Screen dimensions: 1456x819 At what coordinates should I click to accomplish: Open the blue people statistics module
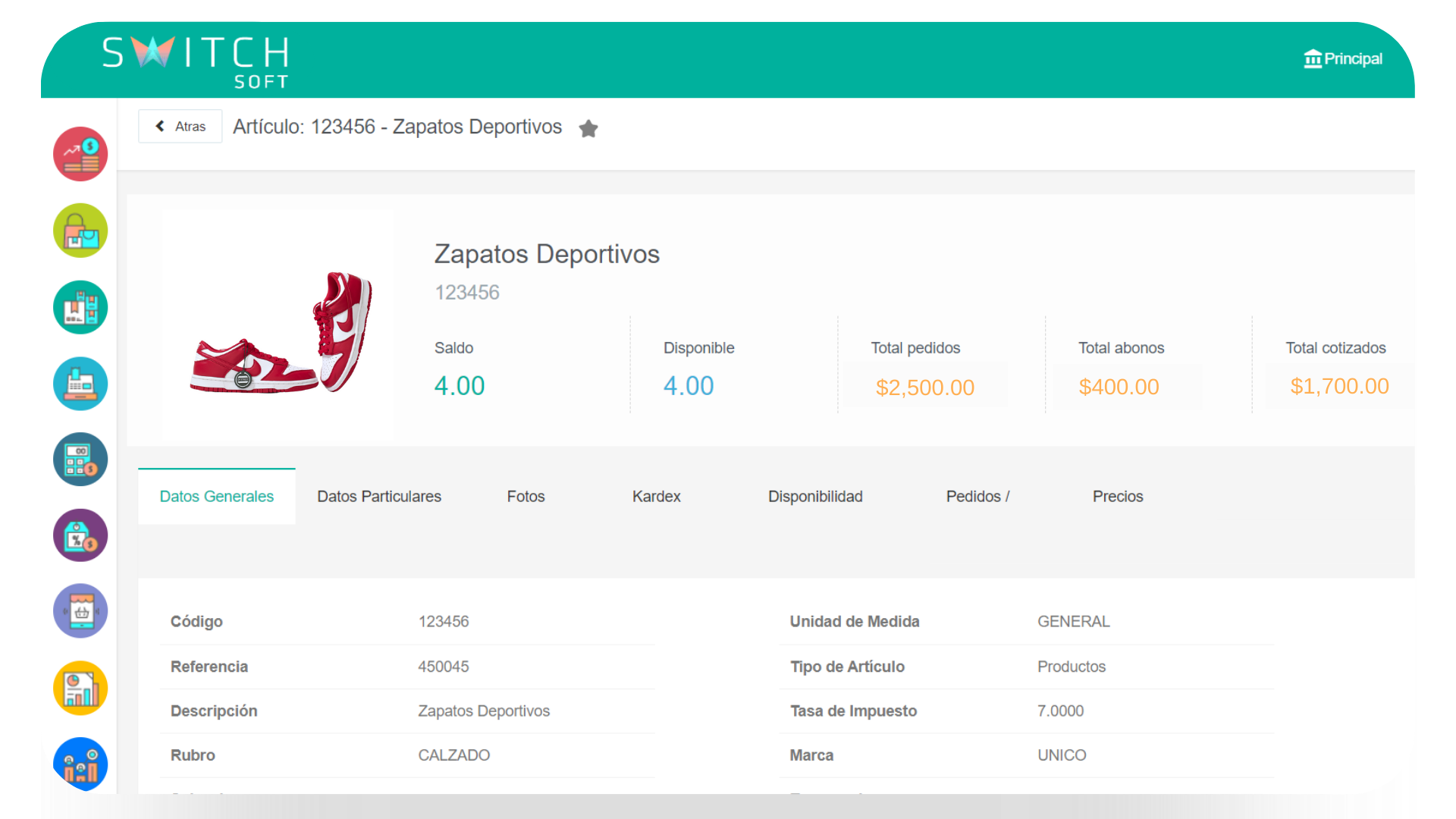point(80,764)
